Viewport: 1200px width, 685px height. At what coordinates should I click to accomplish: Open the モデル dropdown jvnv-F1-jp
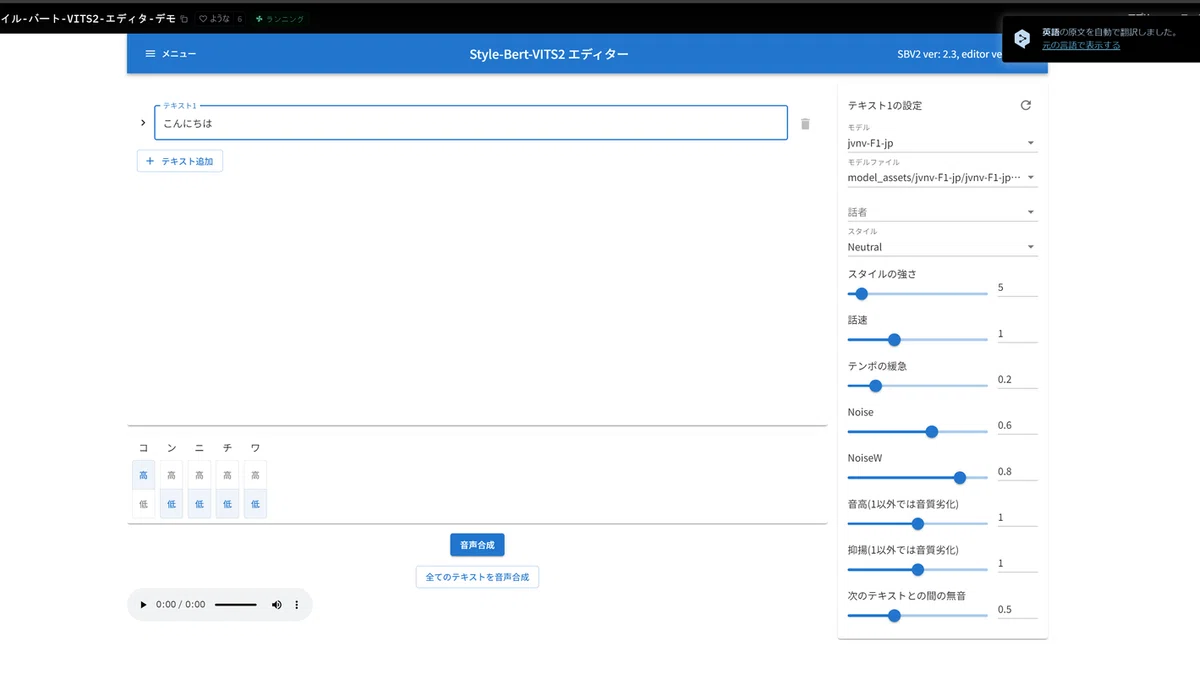coord(942,143)
